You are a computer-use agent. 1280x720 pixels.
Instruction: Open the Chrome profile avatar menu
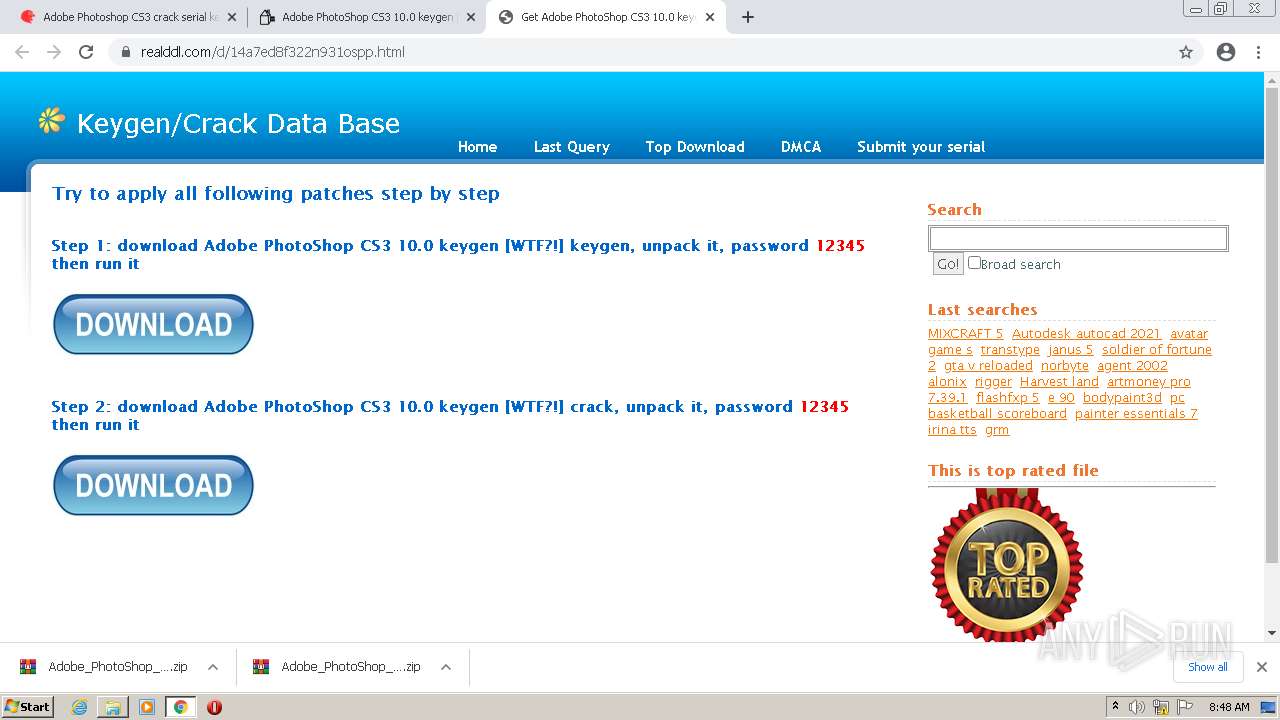[x=1226, y=52]
